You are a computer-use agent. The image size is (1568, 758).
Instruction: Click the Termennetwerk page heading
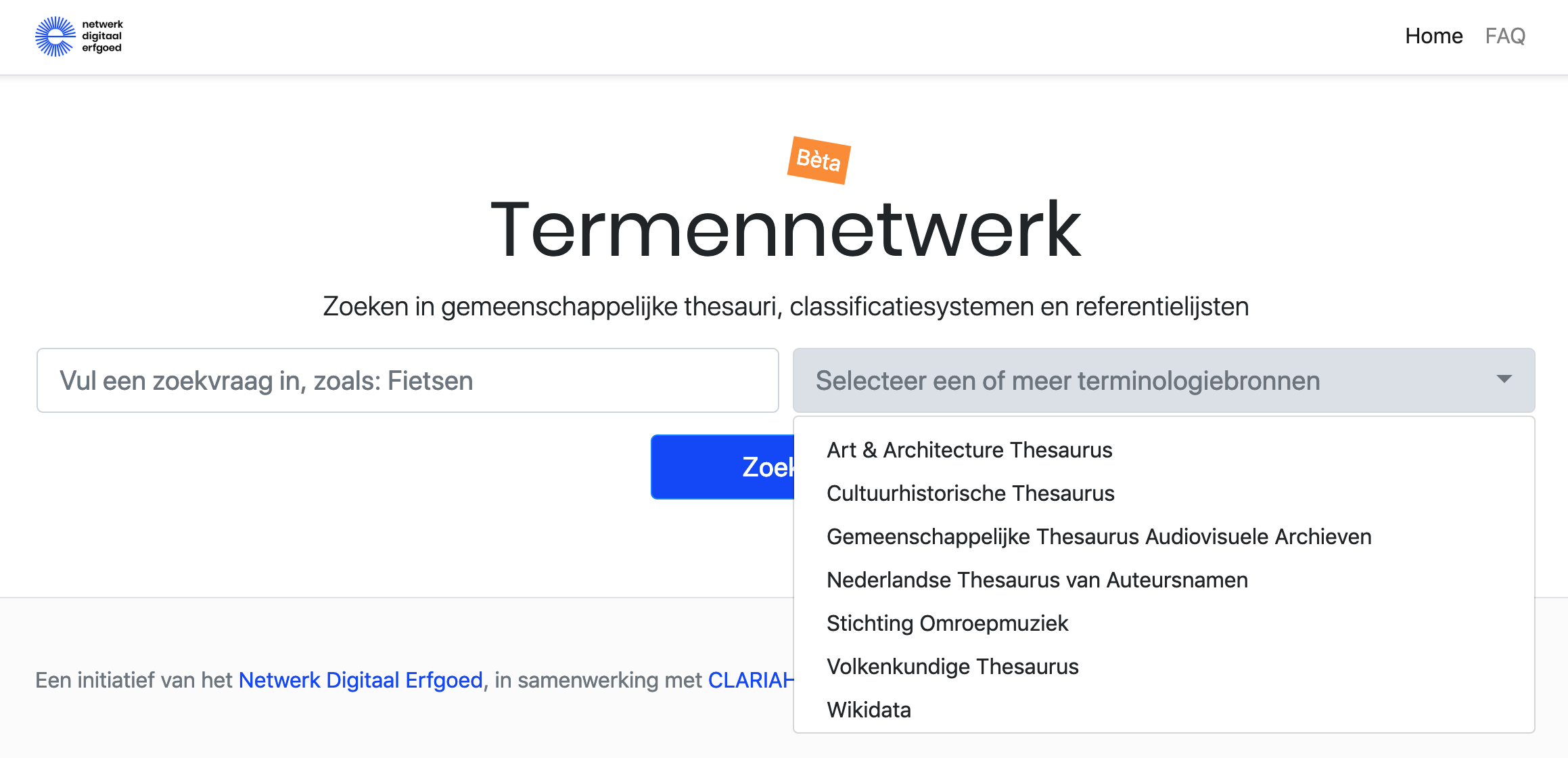click(785, 229)
